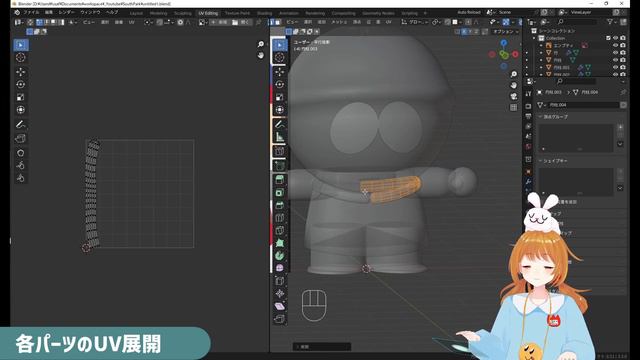The width and height of the screenshot is (640, 360).
Task: Open the outliner filter dropdown
Action: (611, 22)
